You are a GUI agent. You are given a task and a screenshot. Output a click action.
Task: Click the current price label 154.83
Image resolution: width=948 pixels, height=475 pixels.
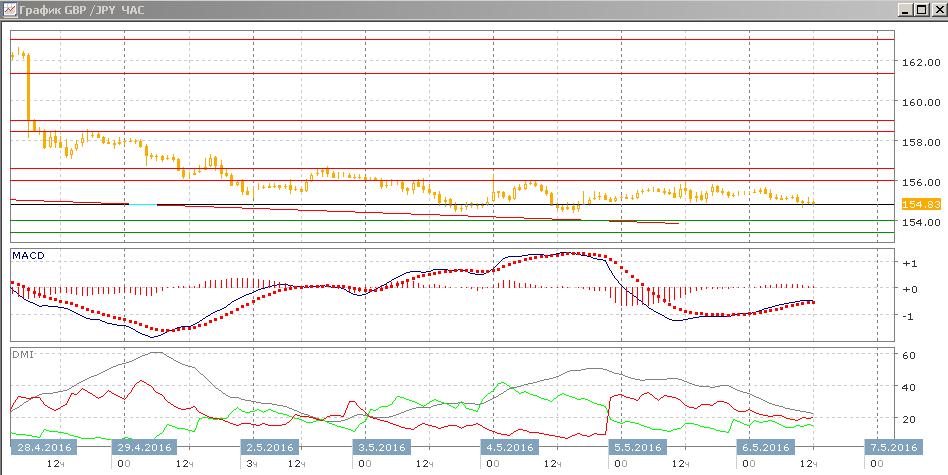coord(921,204)
